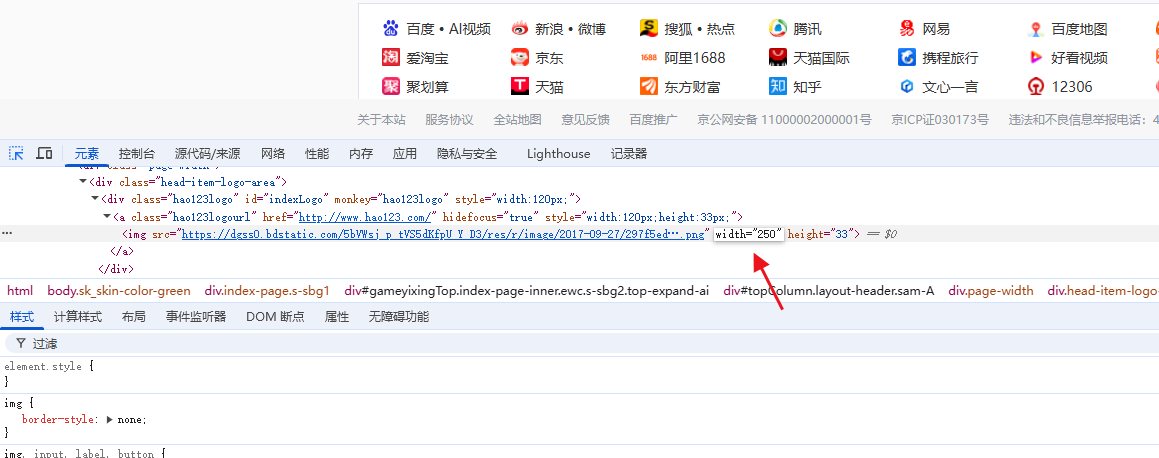The width and height of the screenshot is (1159, 458).
Task: Open the 聚划算 site icon
Action: click(x=390, y=86)
